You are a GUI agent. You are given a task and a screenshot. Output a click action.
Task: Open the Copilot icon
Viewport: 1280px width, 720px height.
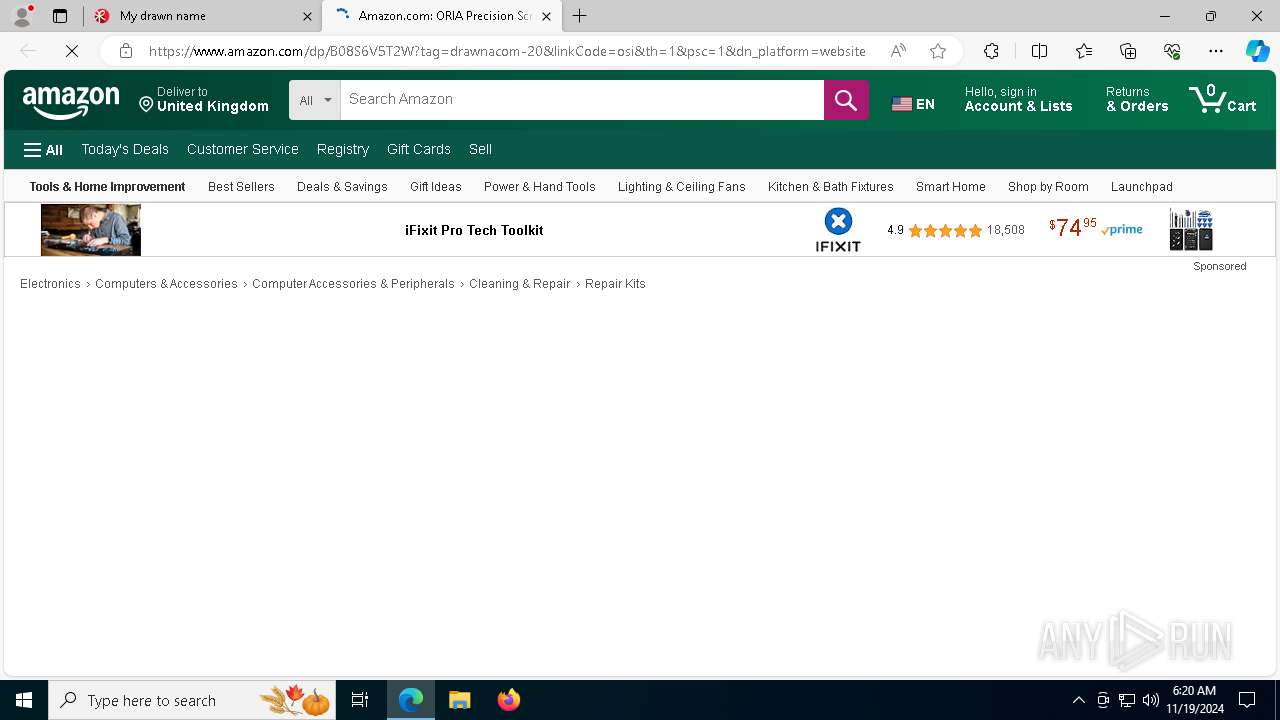pyautogui.click(x=1257, y=51)
